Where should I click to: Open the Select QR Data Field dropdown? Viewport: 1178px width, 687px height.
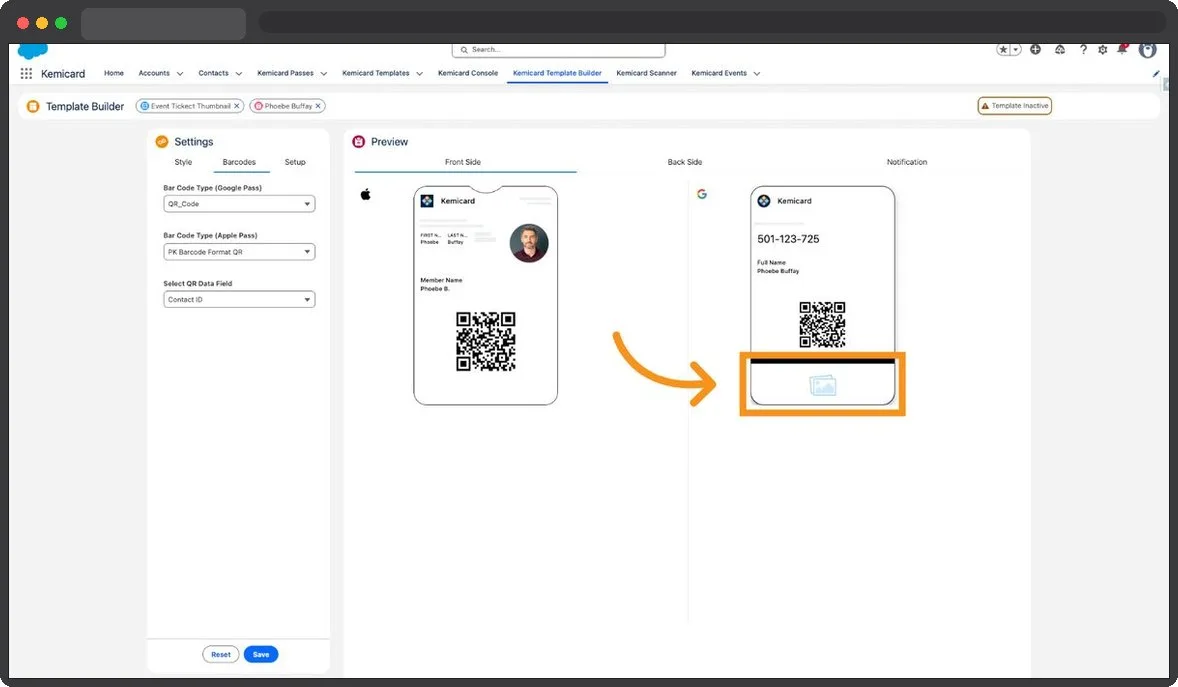pyautogui.click(x=239, y=299)
